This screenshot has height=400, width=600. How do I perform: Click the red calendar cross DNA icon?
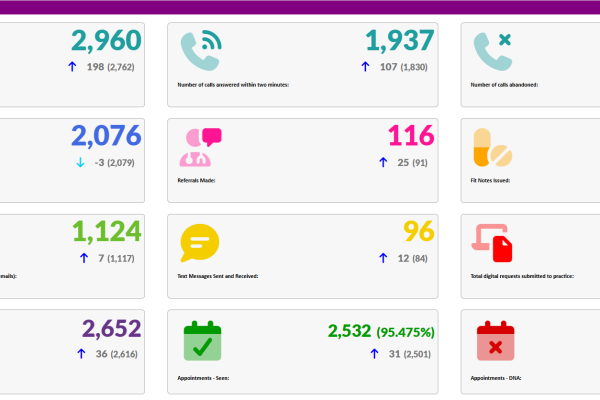pos(492,340)
